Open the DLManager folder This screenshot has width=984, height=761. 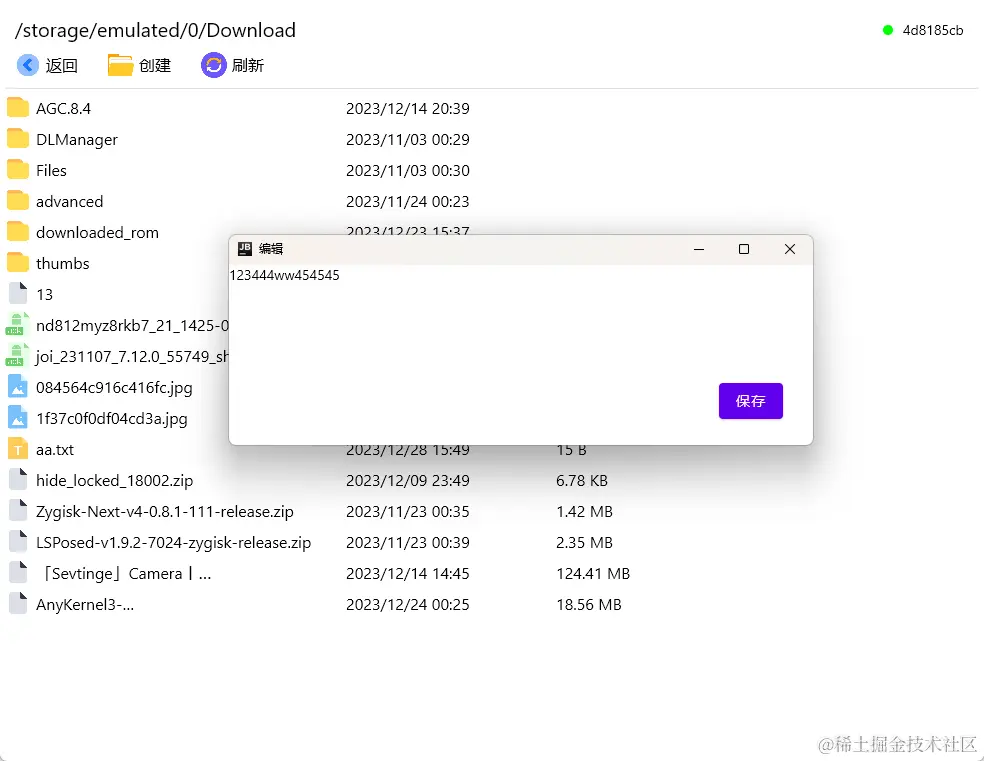77,139
